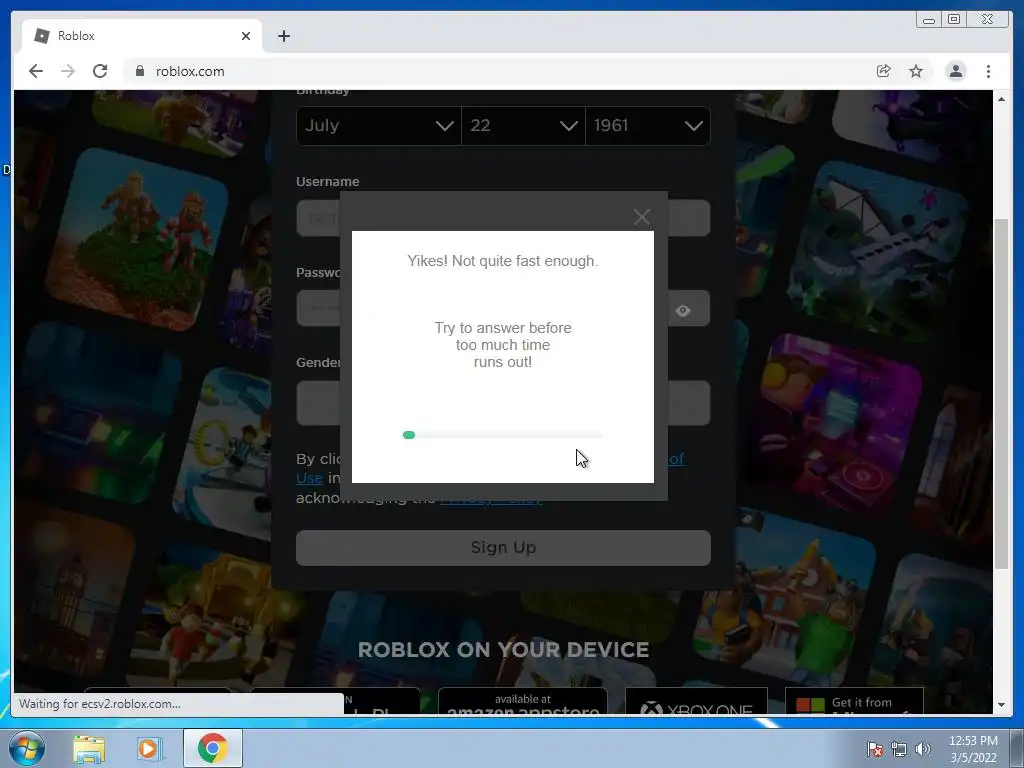This screenshot has width=1024, height=768.
Task: Click 'ROBLOX ON YOUR DEVICE' heading
Action: (504, 650)
